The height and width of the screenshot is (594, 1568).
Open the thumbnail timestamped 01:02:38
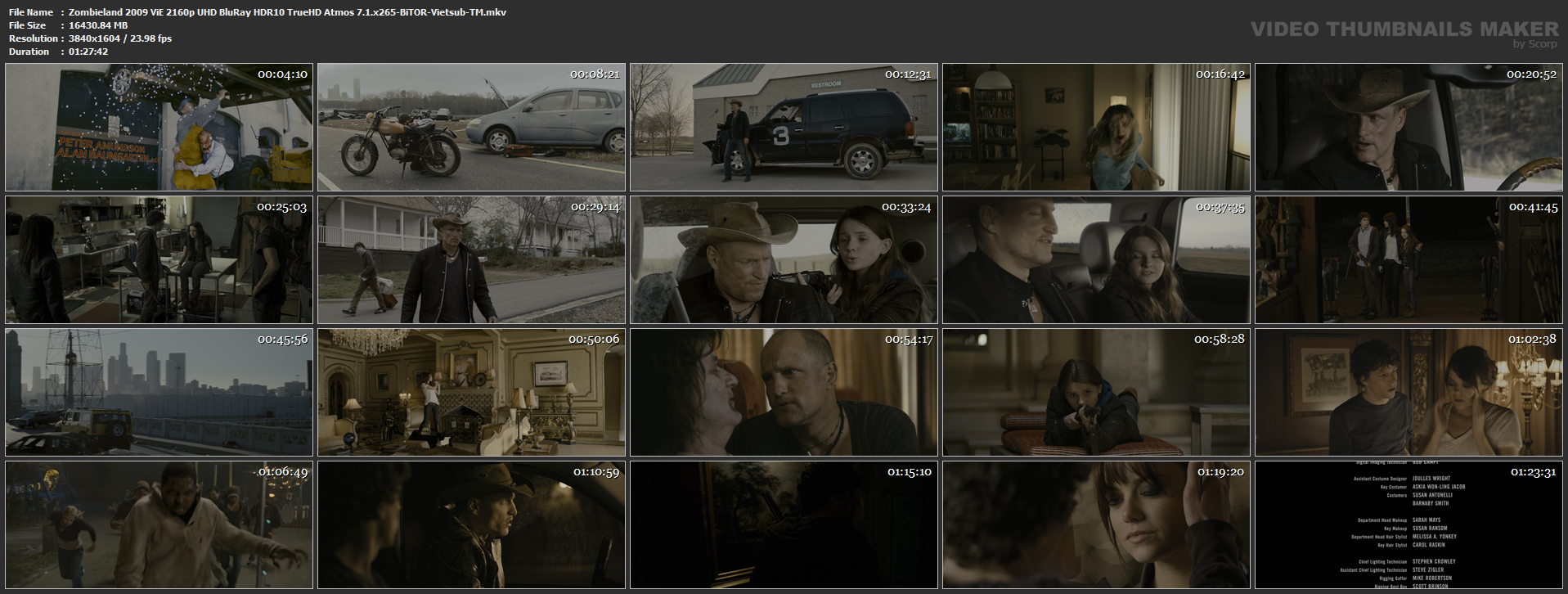[x=1409, y=392]
